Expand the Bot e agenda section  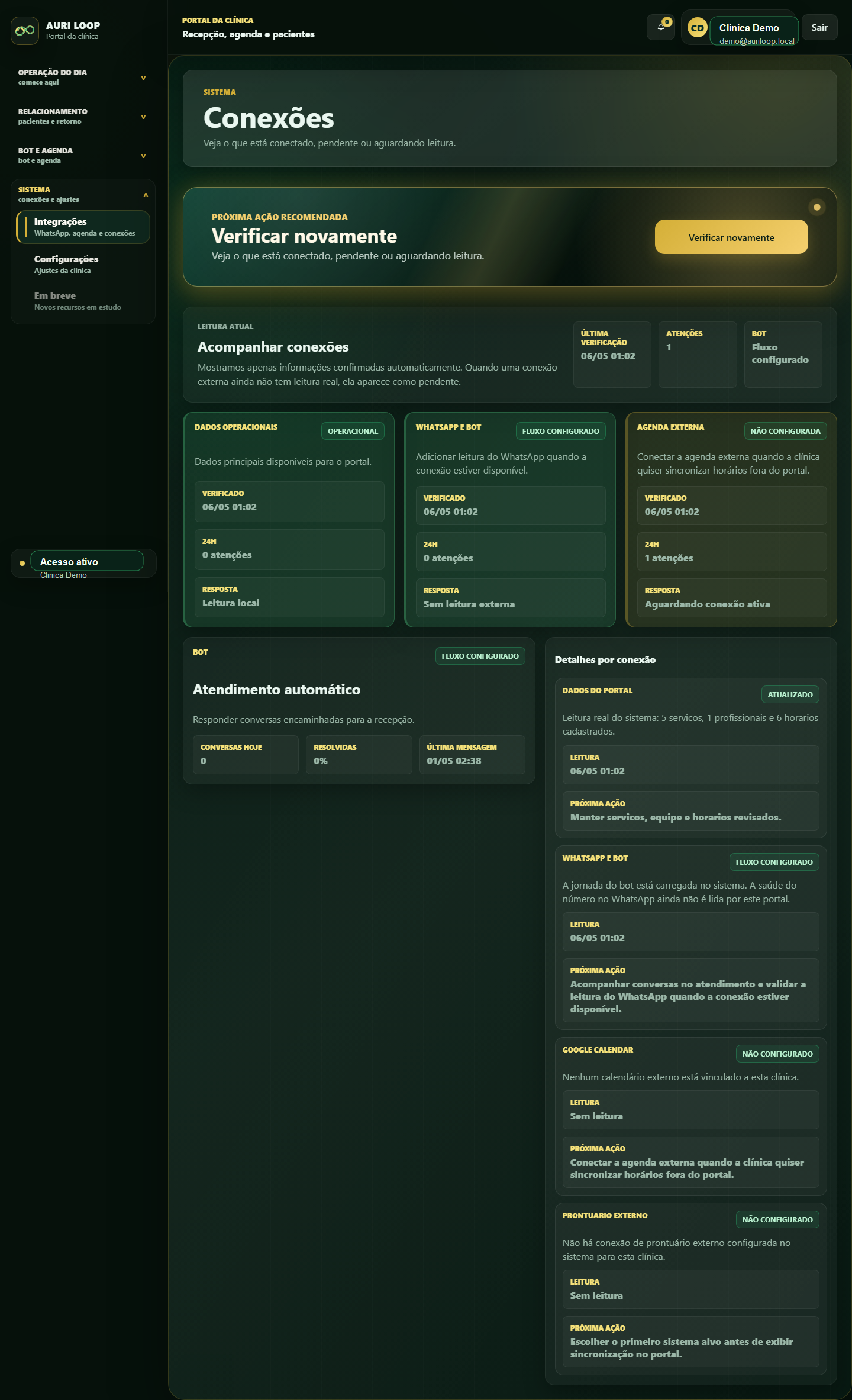83,156
